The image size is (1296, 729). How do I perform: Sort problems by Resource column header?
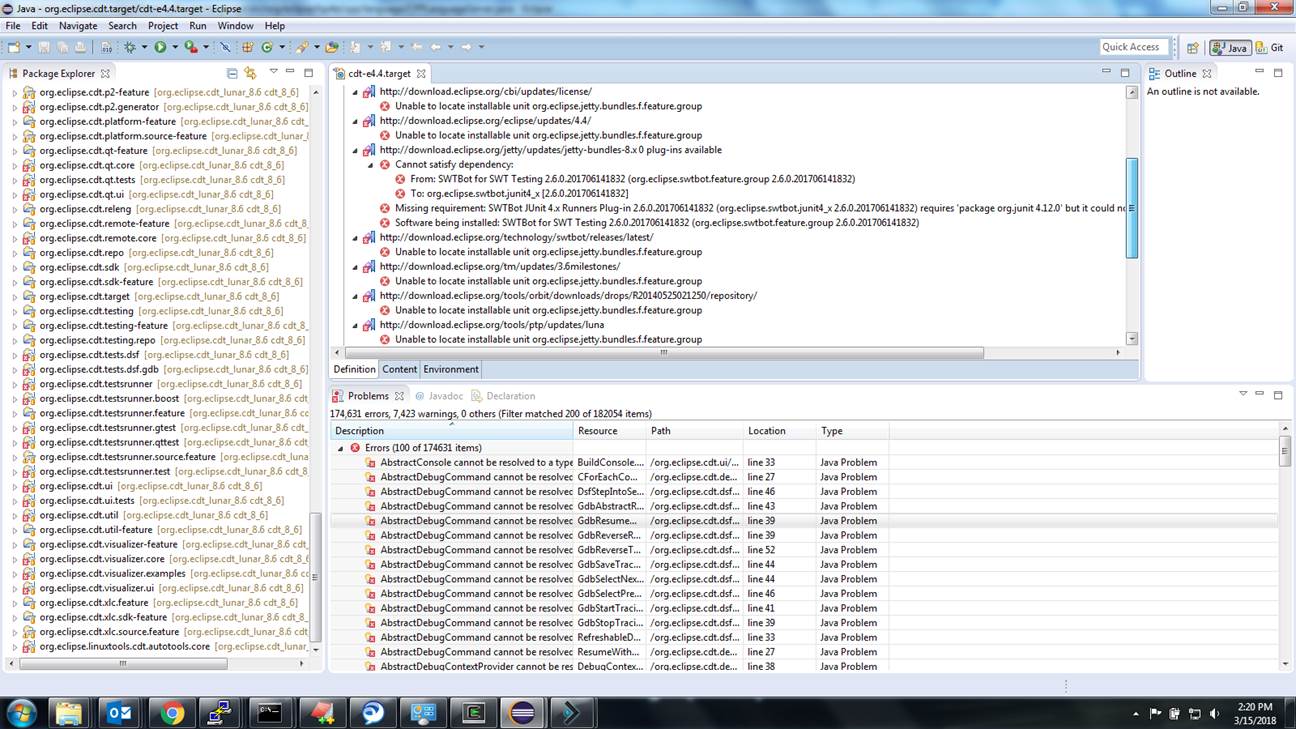click(610, 431)
